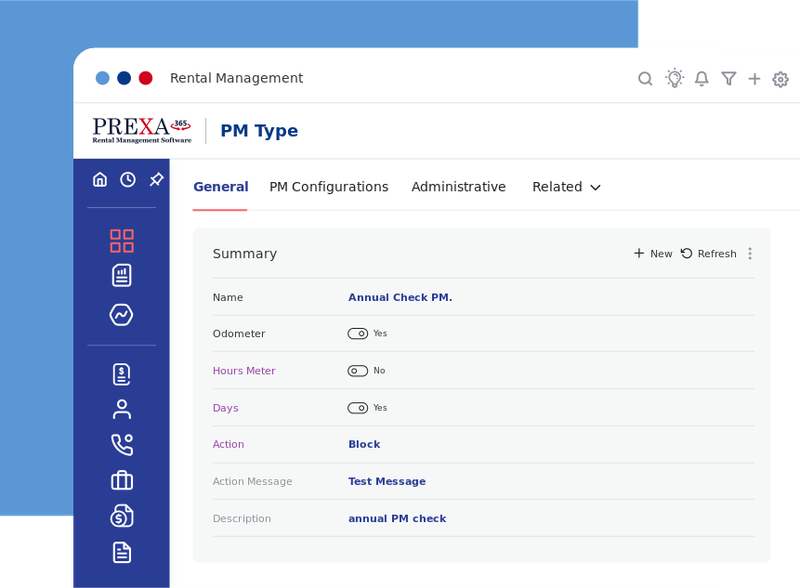Toggle the Odometer switch off

(x=359, y=334)
